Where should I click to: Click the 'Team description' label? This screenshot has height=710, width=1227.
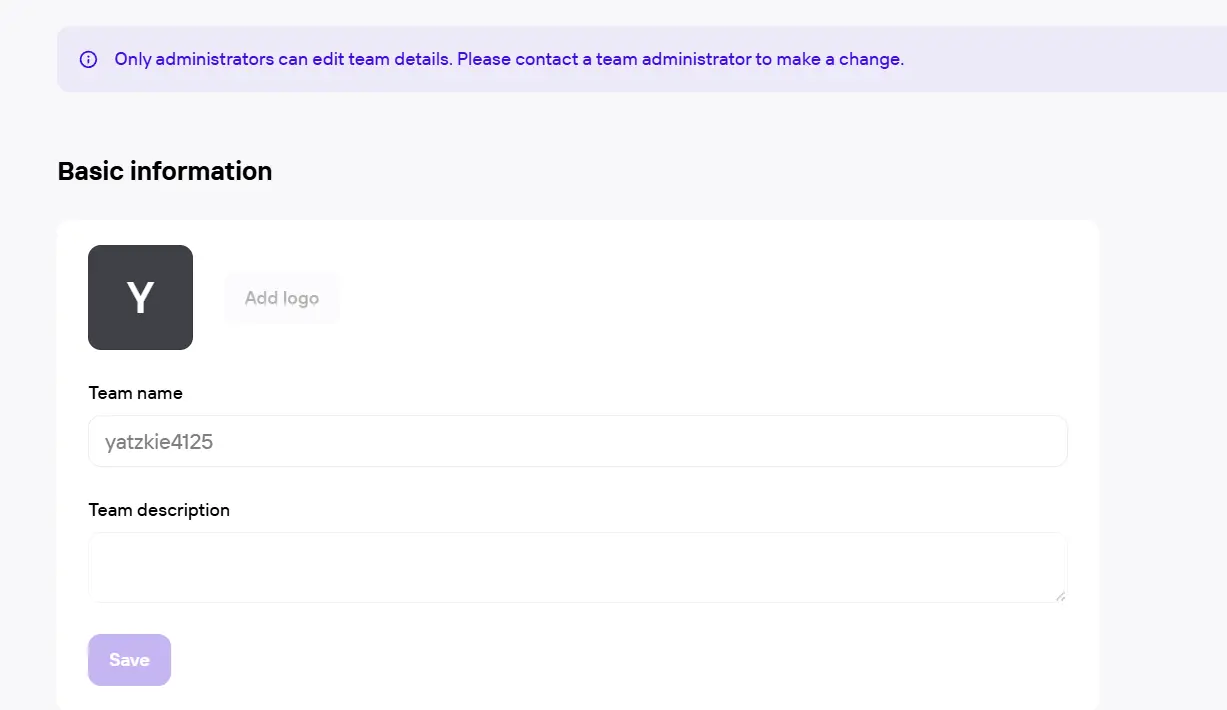[x=159, y=510]
